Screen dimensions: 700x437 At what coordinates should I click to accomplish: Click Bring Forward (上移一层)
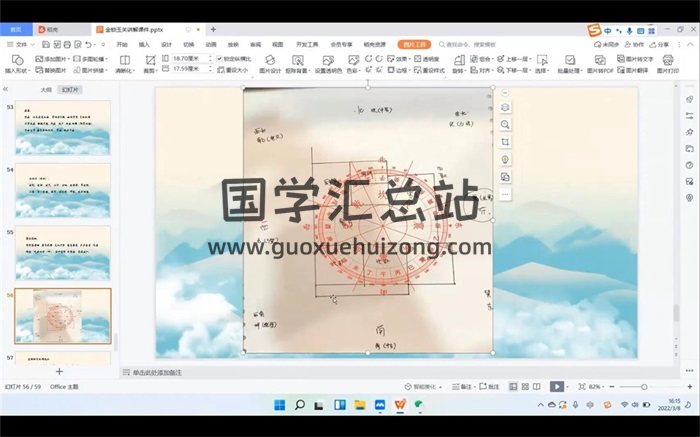(514, 59)
